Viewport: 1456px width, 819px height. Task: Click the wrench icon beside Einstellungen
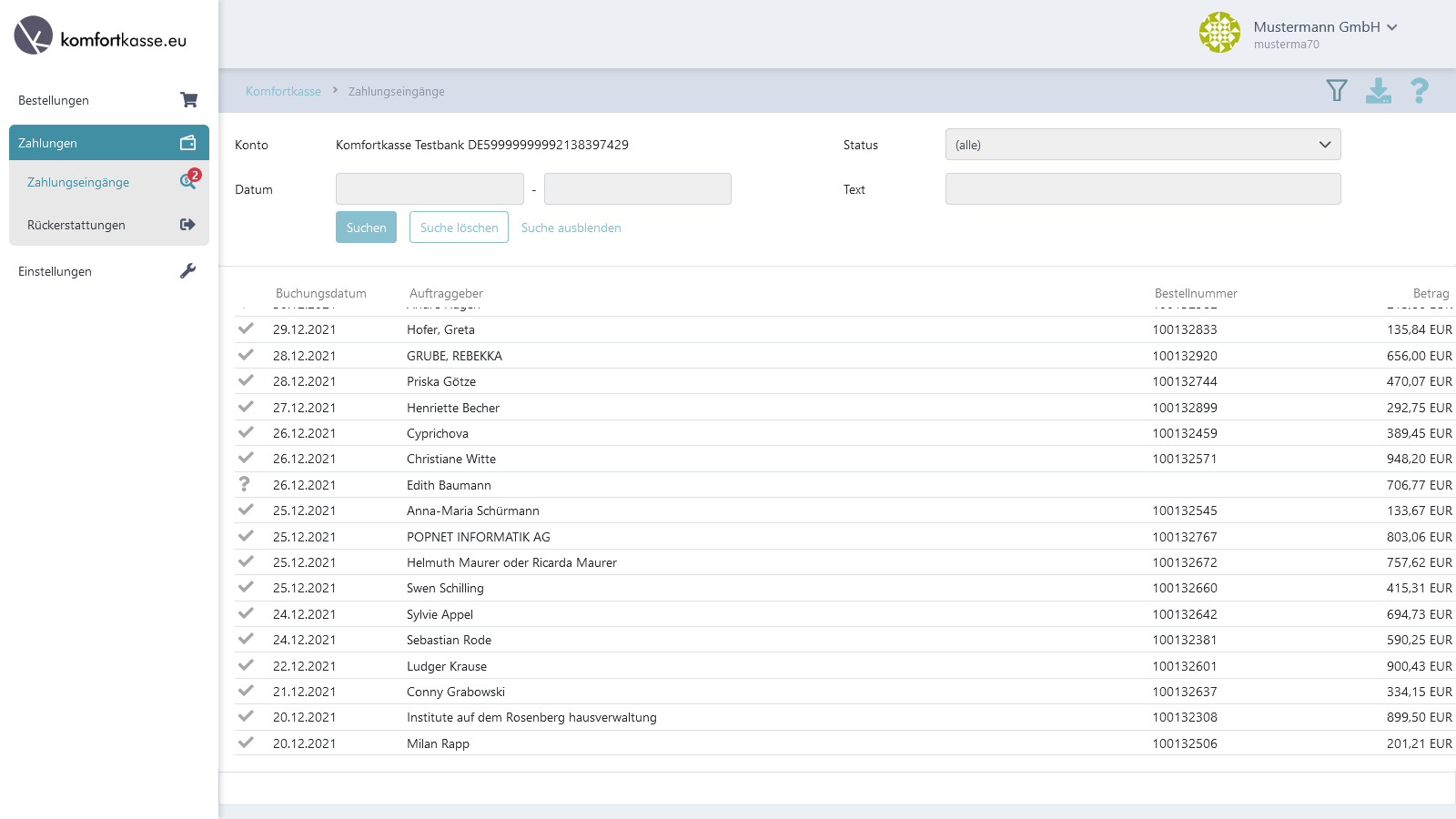188,271
